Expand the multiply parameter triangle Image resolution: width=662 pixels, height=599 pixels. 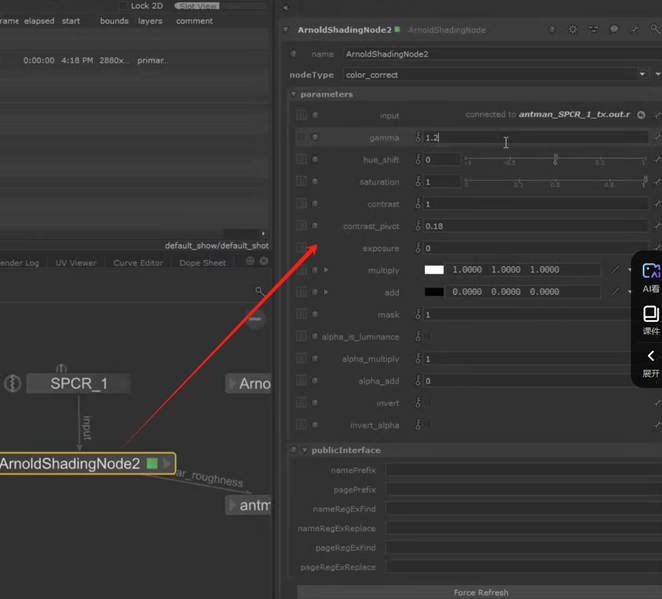(325, 270)
